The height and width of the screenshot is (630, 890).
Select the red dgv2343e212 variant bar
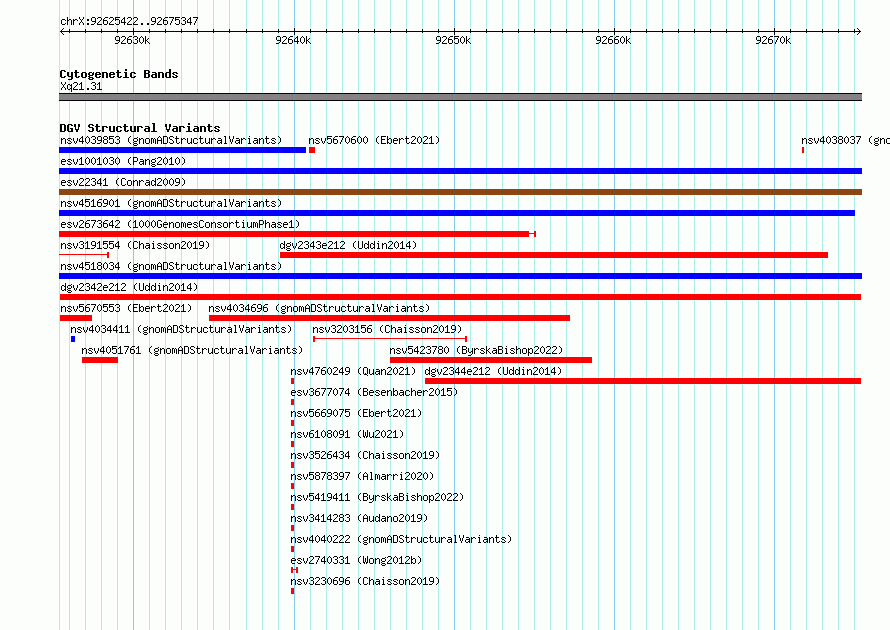coord(553,255)
